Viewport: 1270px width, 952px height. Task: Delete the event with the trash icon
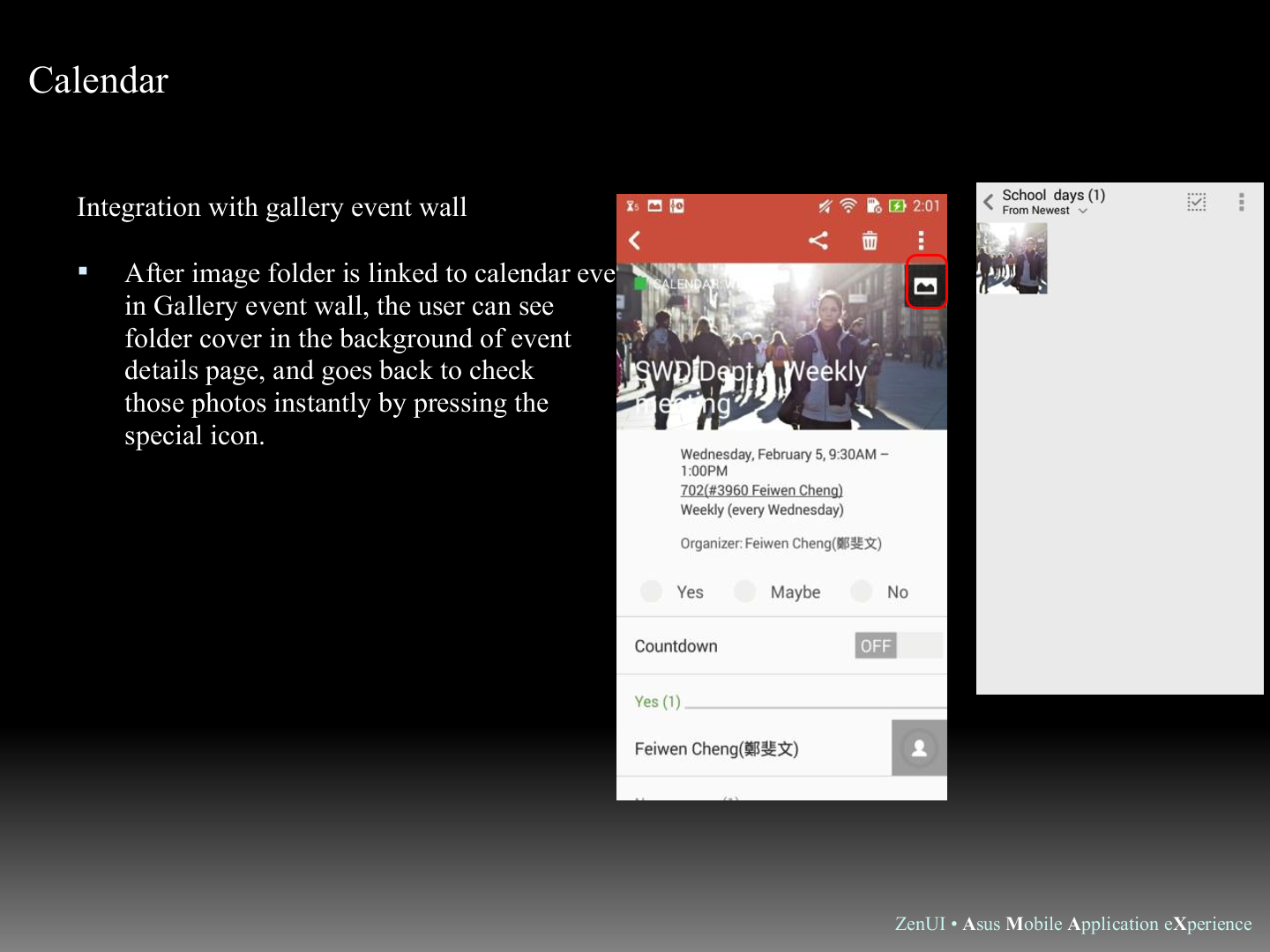point(870,241)
